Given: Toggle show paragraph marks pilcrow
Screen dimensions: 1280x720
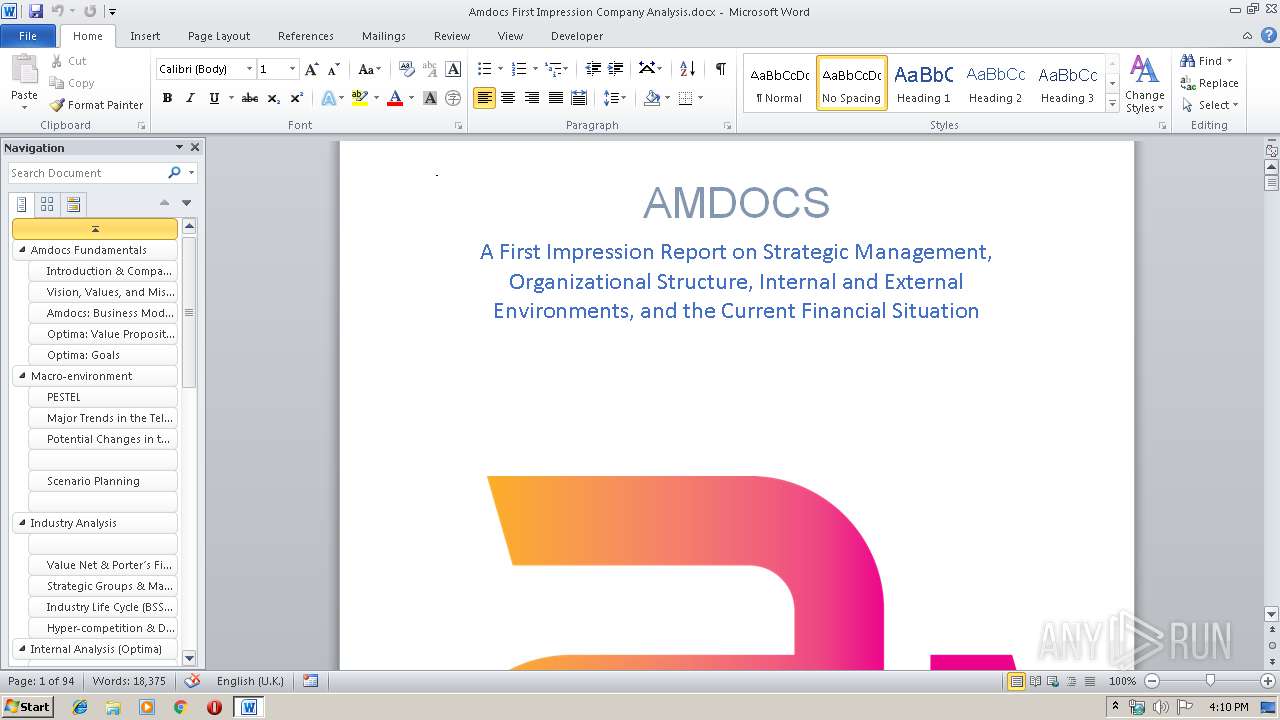Looking at the screenshot, I should [x=720, y=69].
